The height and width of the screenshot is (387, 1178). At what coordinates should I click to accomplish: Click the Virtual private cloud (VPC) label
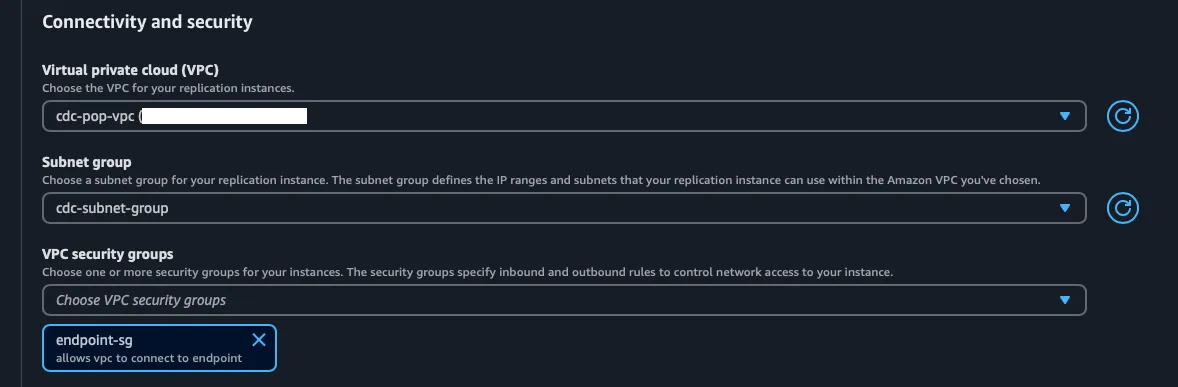(131, 70)
